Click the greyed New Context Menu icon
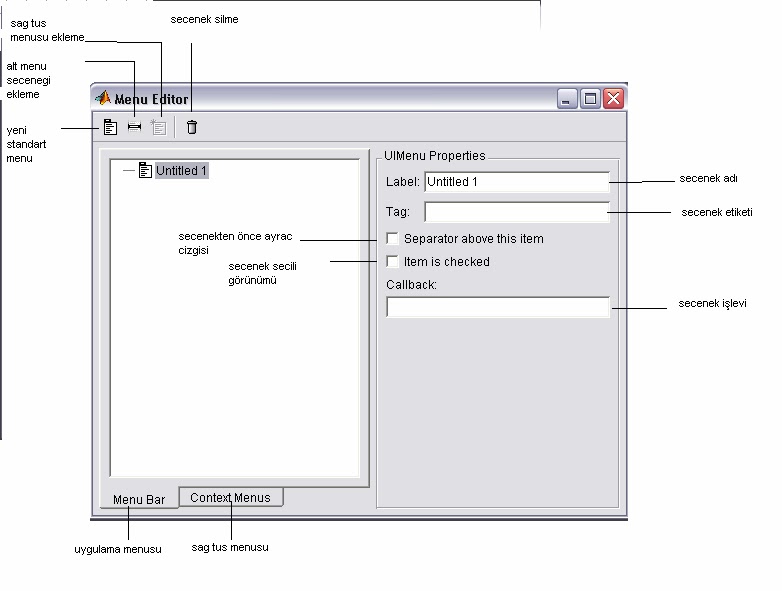 coord(158,127)
